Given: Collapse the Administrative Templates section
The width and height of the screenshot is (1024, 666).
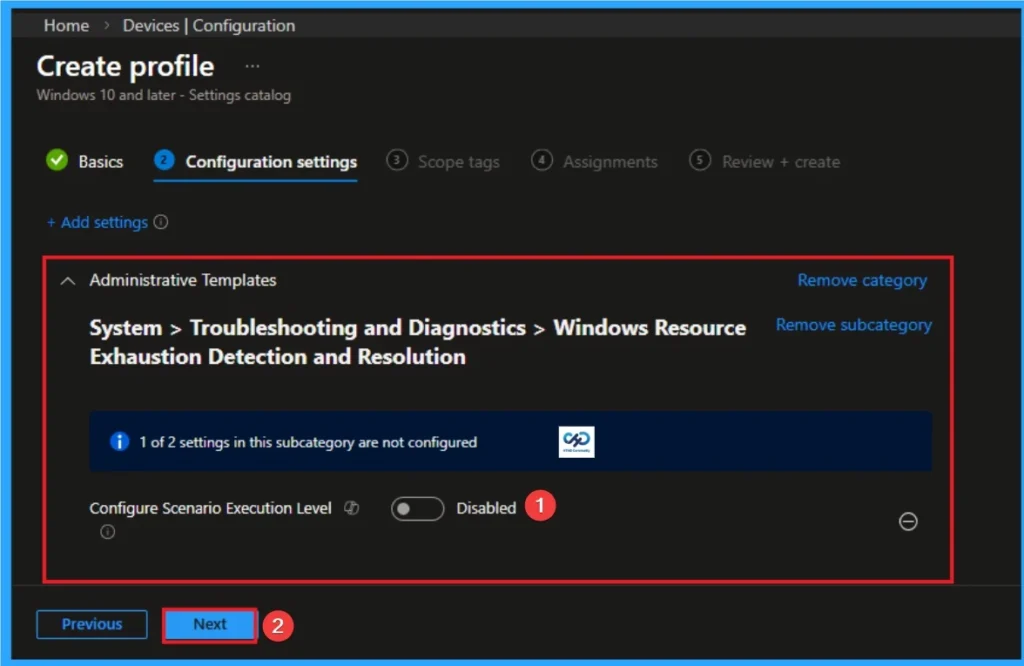Looking at the screenshot, I should [68, 281].
